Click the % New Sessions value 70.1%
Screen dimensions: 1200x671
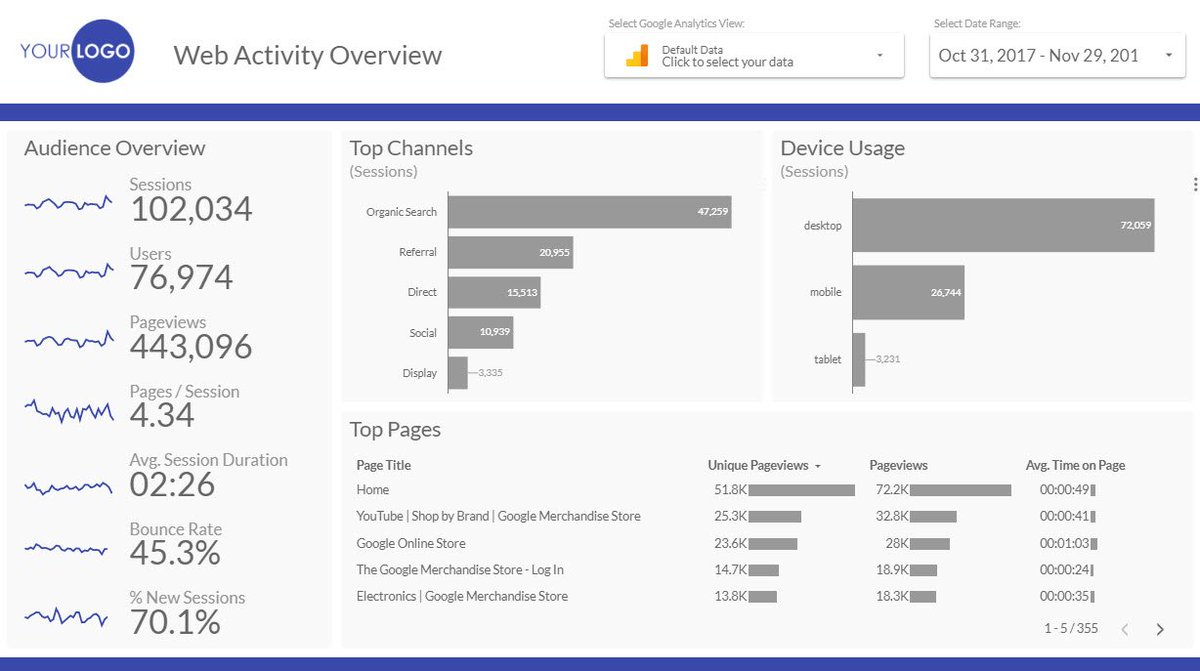pyautogui.click(x=175, y=622)
